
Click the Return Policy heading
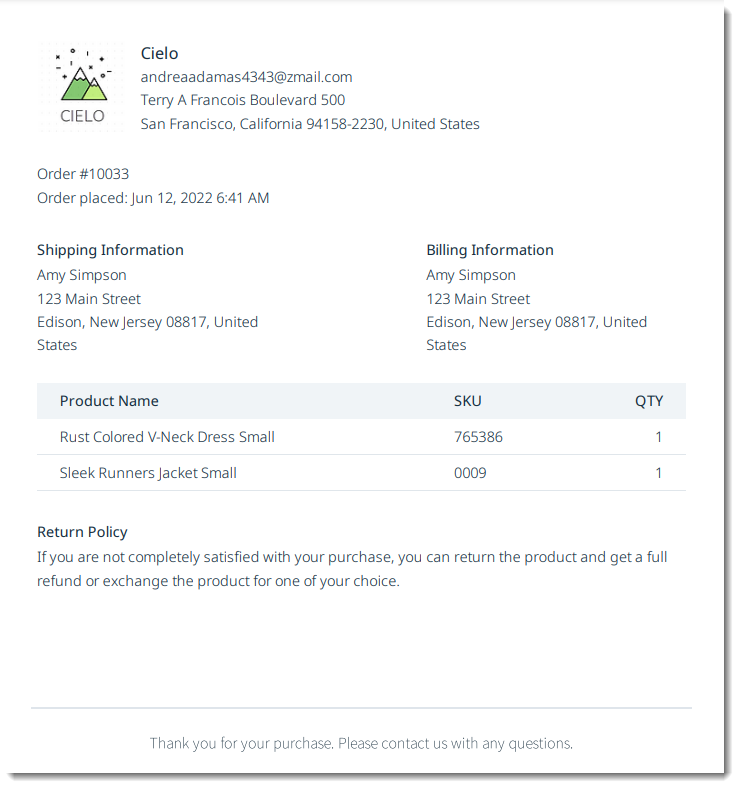coord(82,532)
